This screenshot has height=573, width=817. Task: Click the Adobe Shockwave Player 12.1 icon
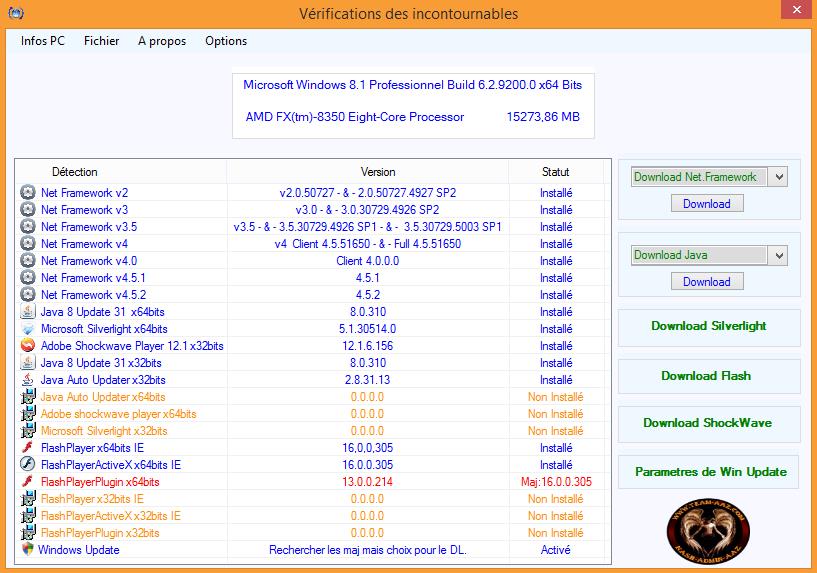pos(28,345)
